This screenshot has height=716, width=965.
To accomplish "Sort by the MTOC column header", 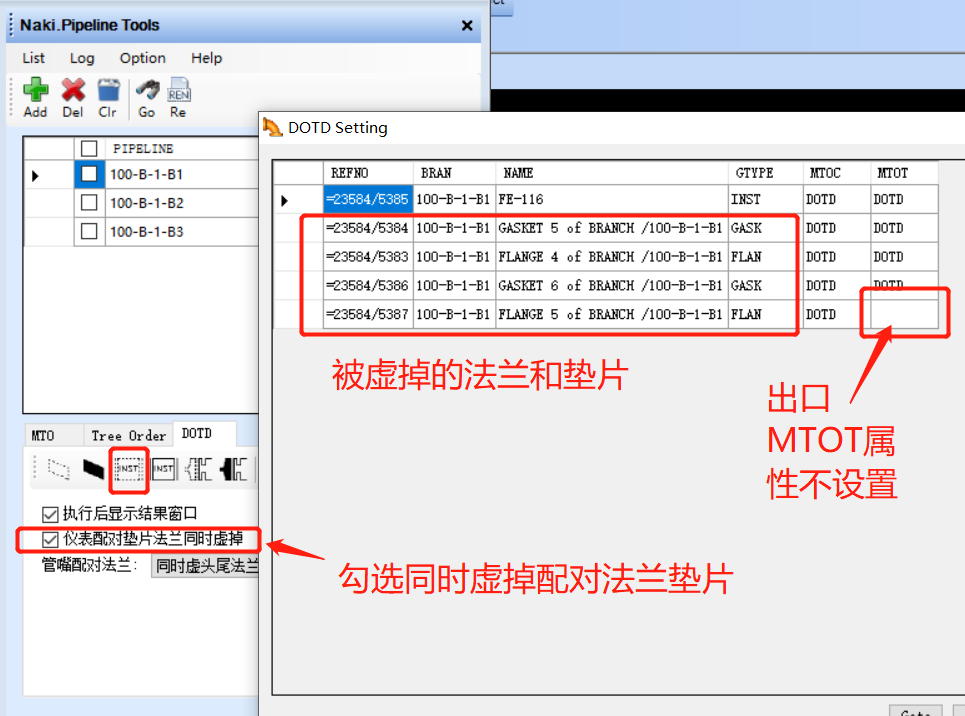I will click(836, 173).
